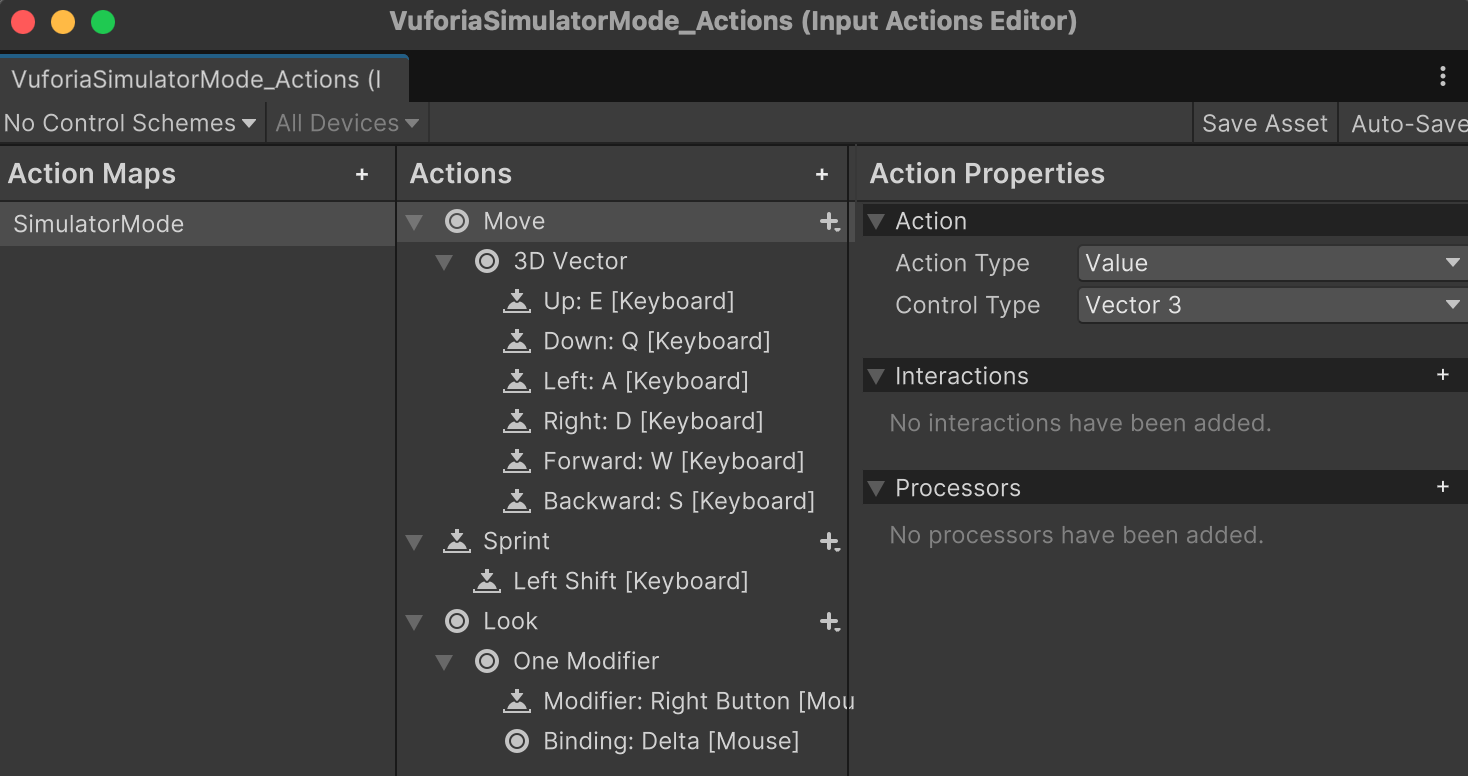The width and height of the screenshot is (1468, 776).
Task: Click the One Modifier composite icon
Action: [487, 661]
